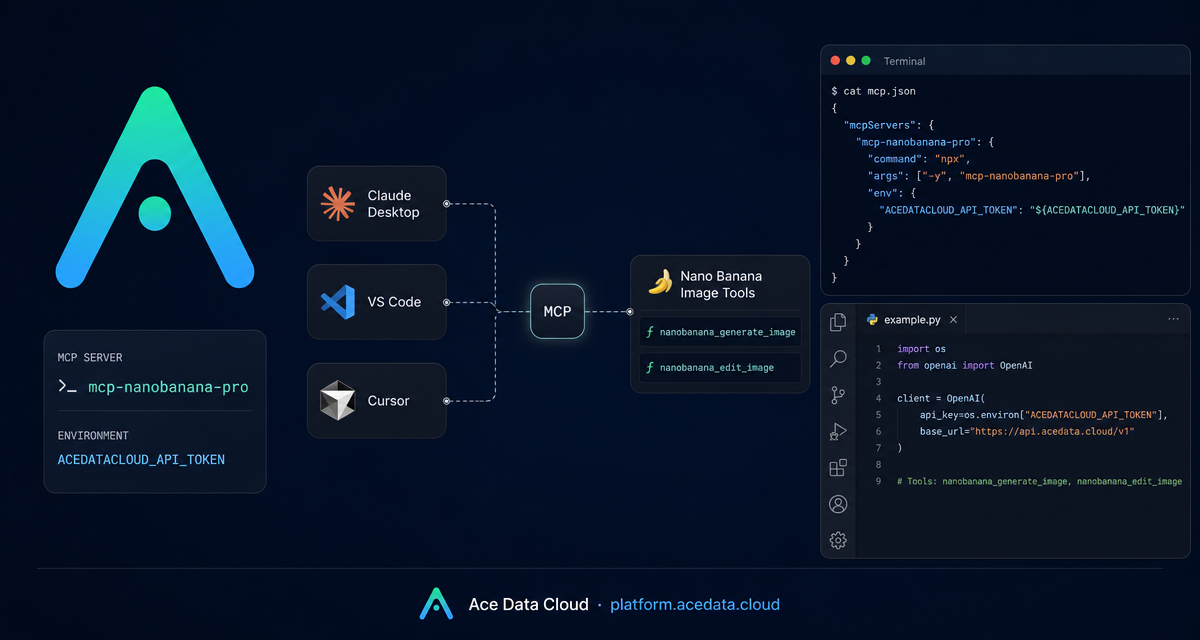Click the ENVIRONMENT label
The width and height of the screenshot is (1200, 640).
tap(93, 436)
